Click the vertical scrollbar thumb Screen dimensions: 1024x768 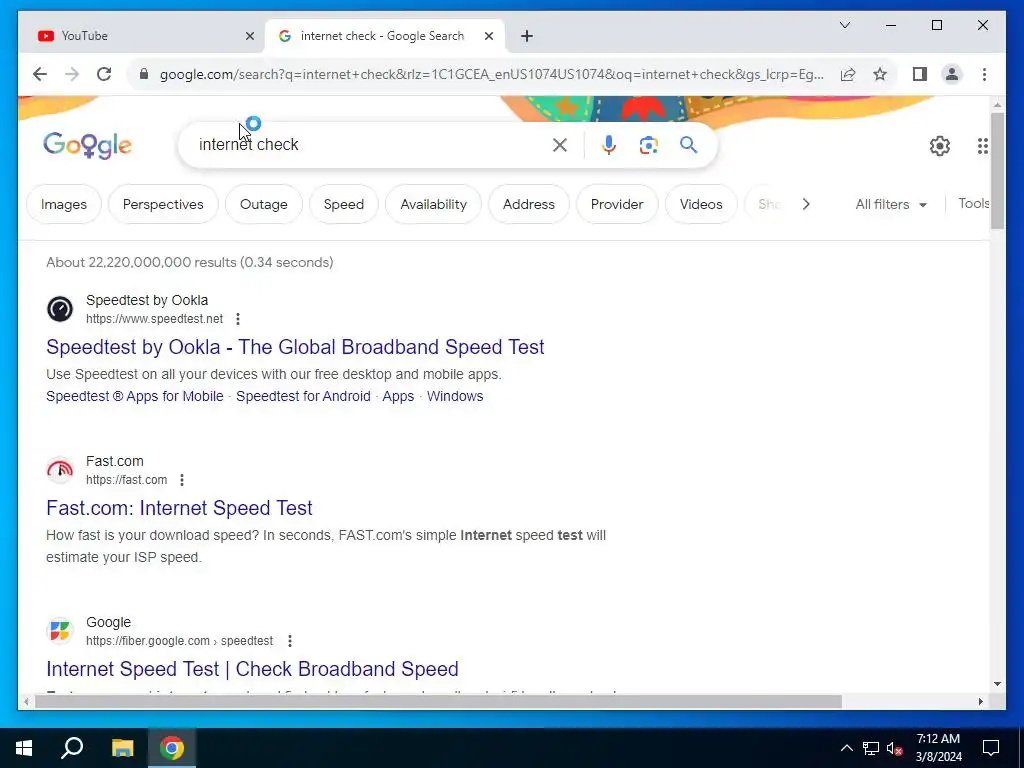tap(997, 170)
